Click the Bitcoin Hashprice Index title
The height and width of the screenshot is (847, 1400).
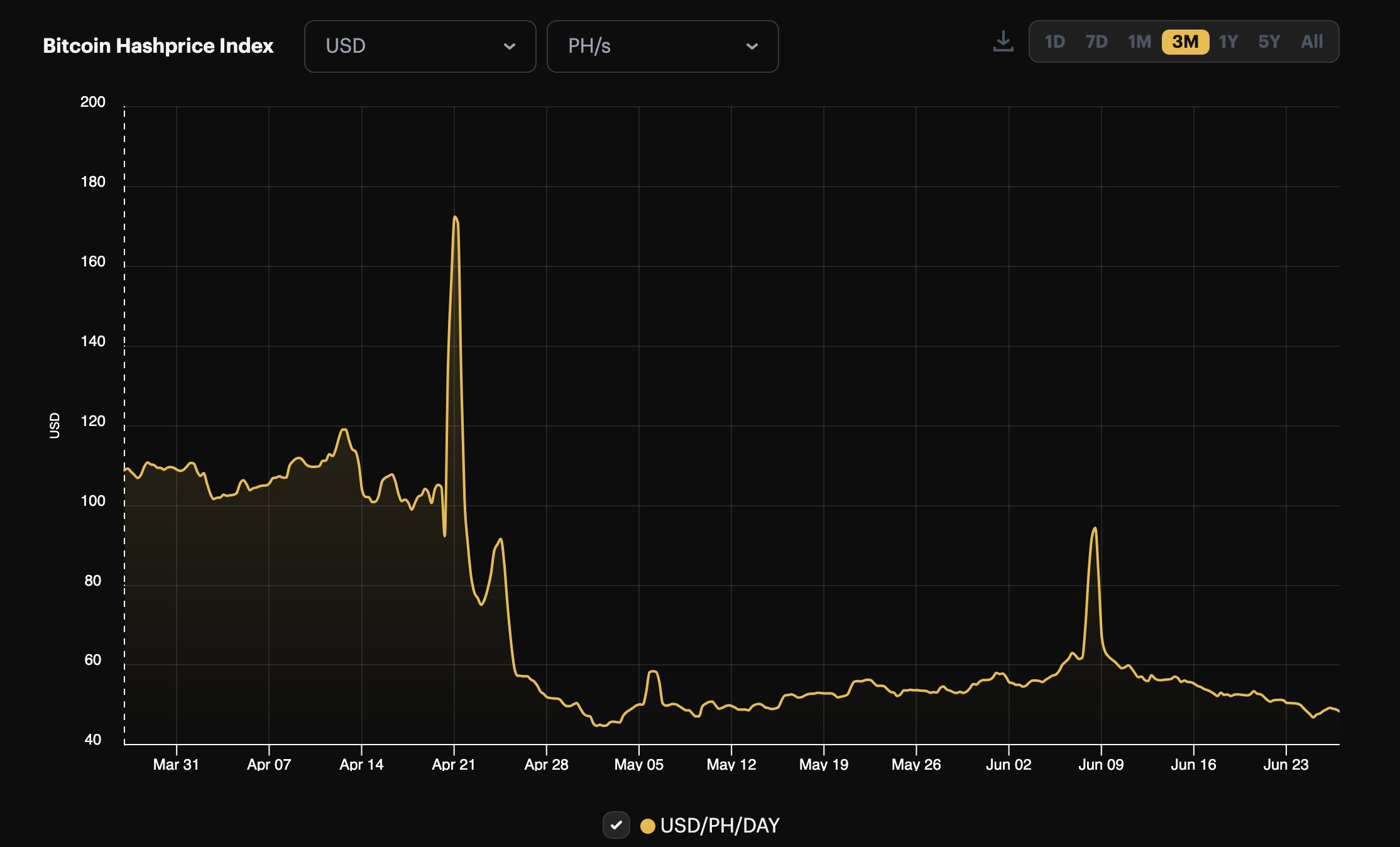point(158,46)
